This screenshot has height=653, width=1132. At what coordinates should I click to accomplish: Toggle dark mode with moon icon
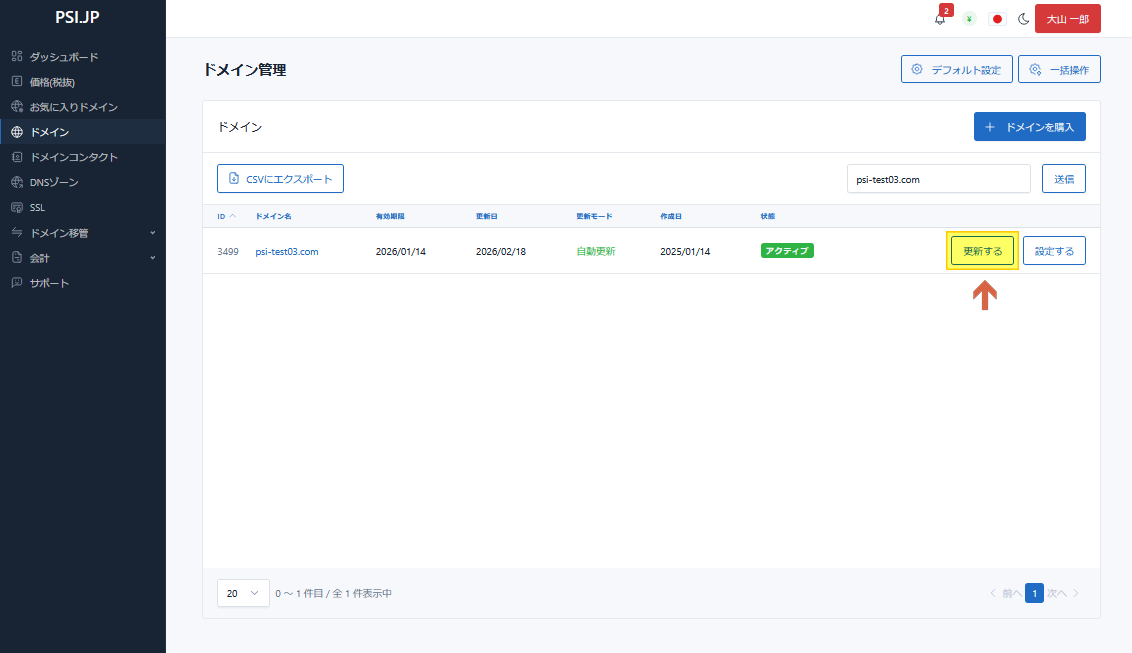click(1024, 19)
